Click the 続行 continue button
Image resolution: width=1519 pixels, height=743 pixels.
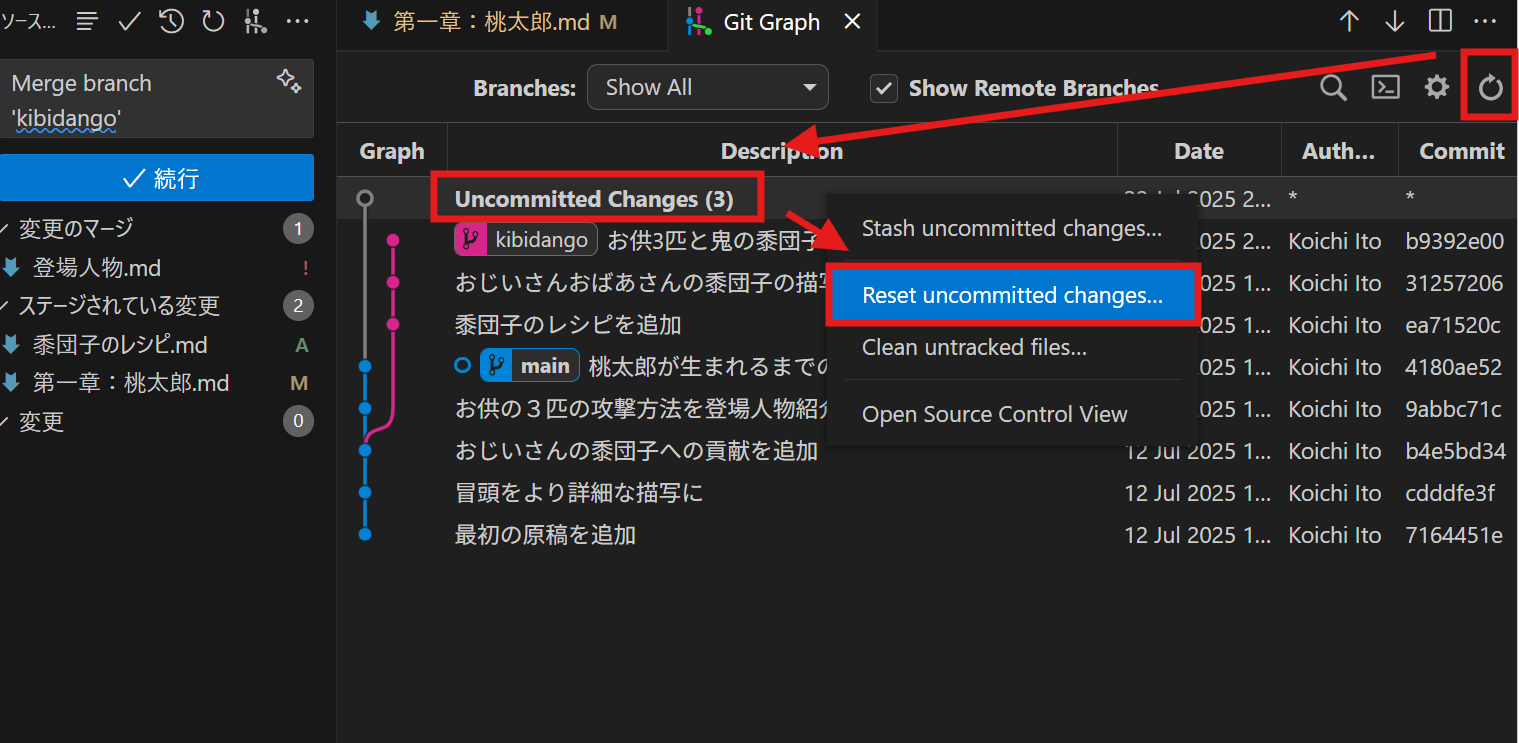[x=157, y=178]
